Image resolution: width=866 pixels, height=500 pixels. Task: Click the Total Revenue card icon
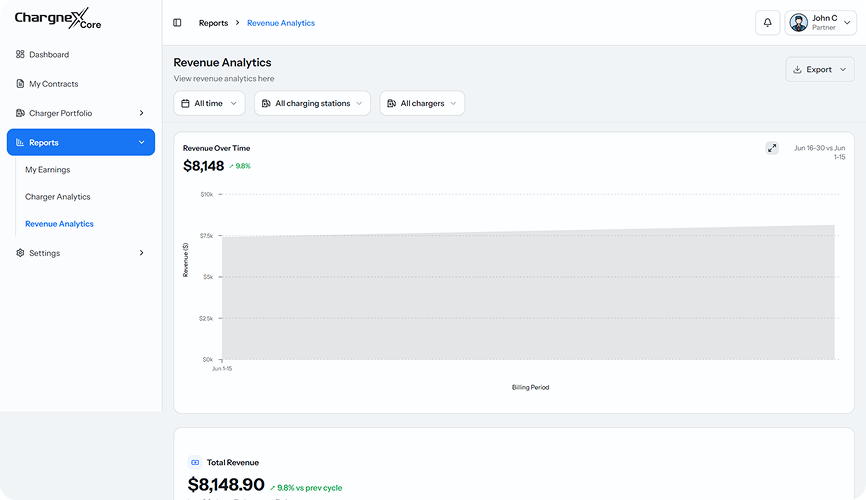pos(195,462)
